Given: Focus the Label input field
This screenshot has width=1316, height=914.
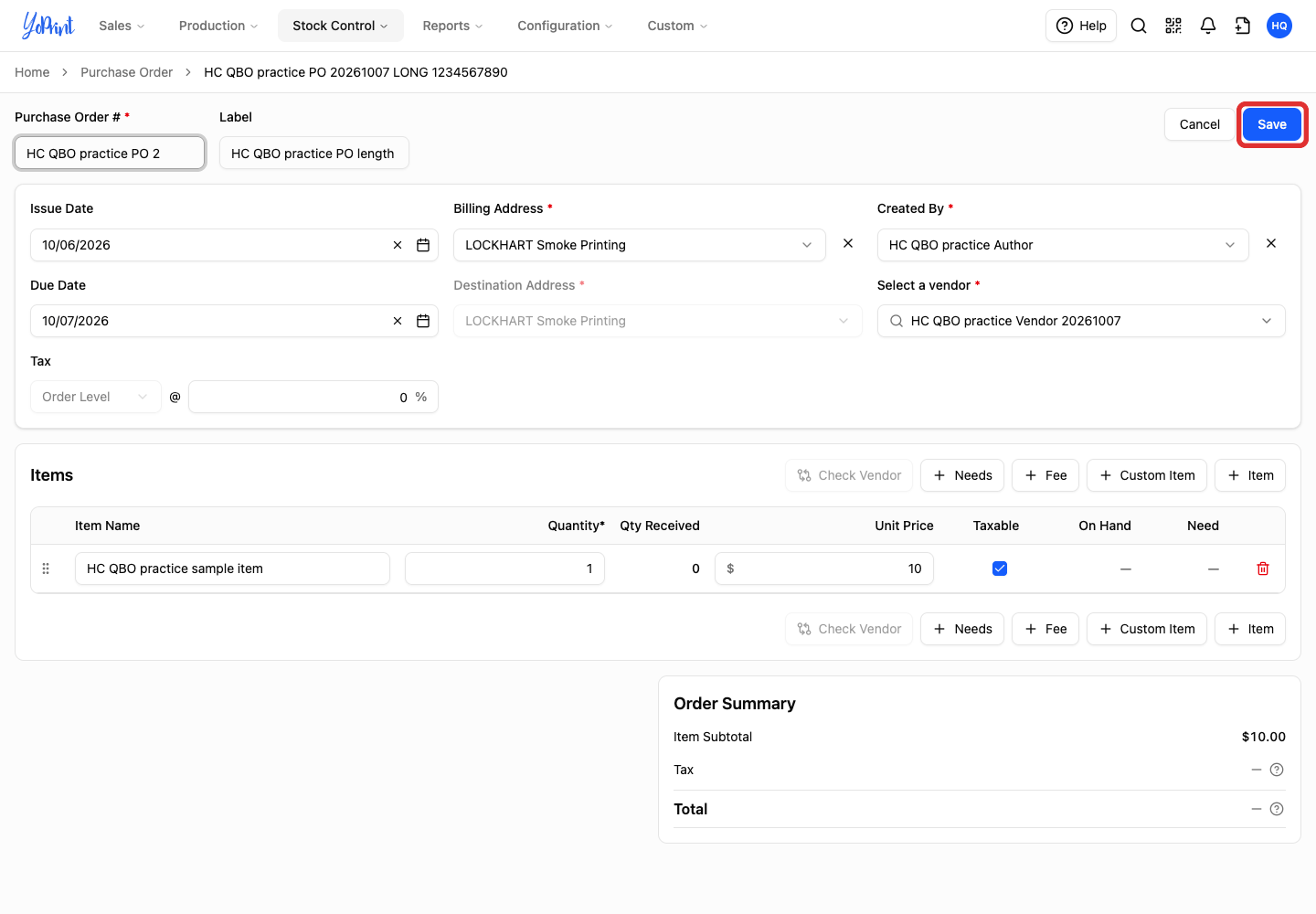Looking at the screenshot, I should [313, 154].
